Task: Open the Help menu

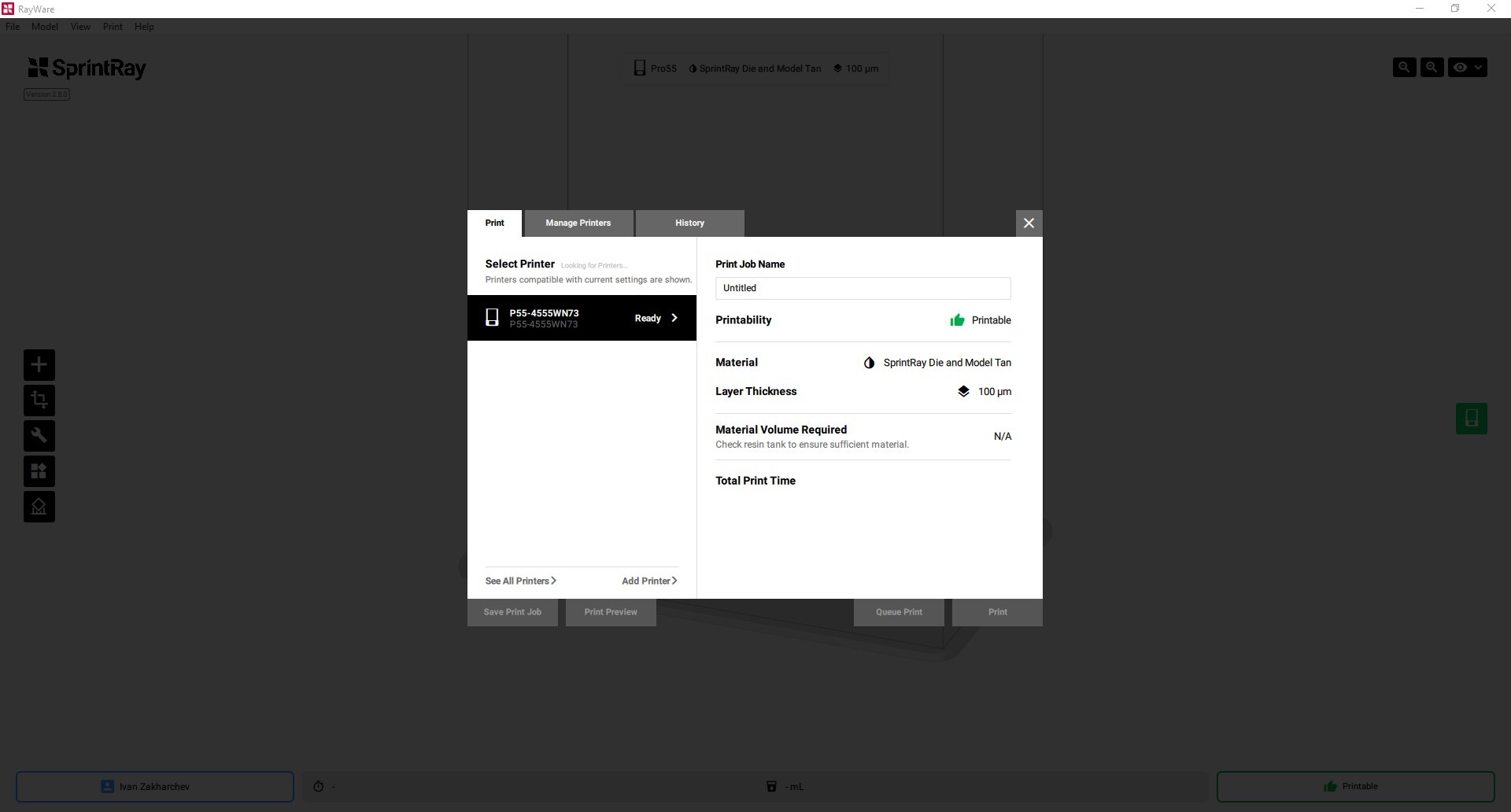Action: 144,27
